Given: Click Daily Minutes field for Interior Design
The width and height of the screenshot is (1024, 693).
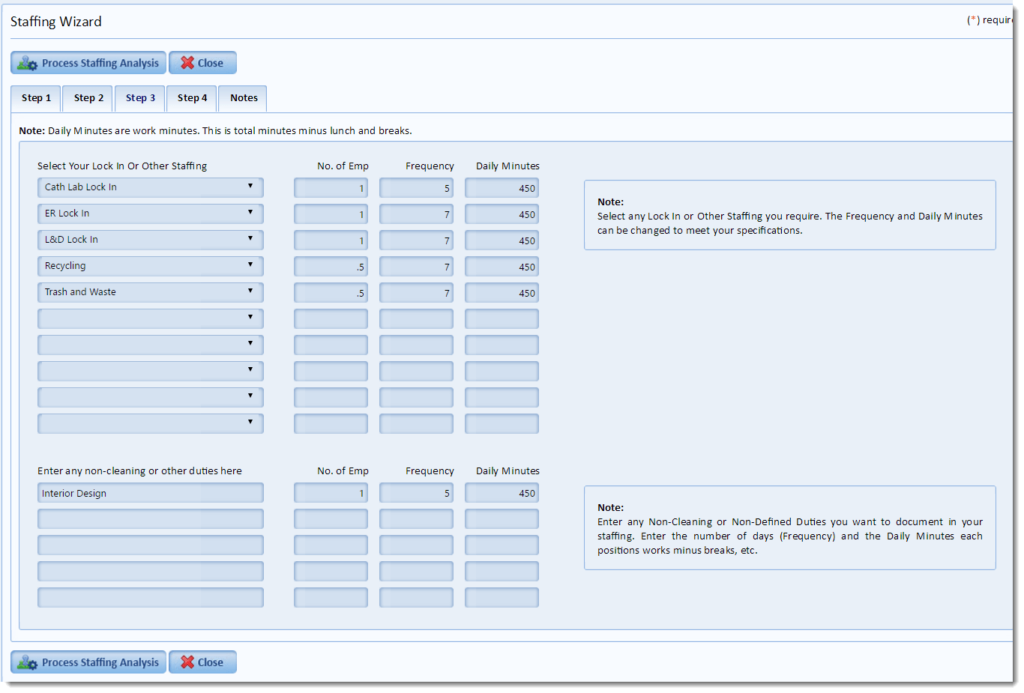Looking at the screenshot, I should pyautogui.click(x=502, y=493).
